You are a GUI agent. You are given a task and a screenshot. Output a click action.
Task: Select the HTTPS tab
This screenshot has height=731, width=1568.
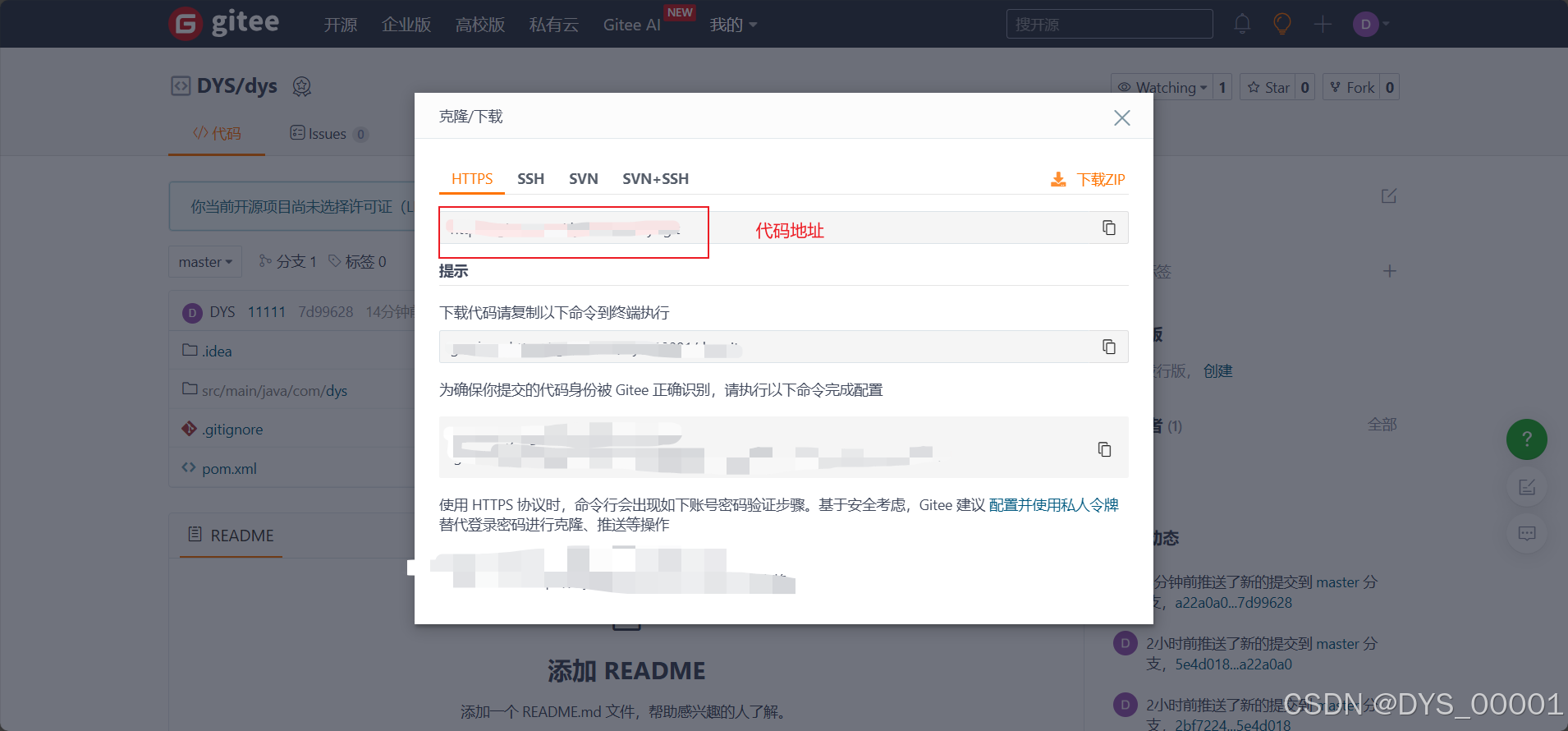[x=472, y=178]
